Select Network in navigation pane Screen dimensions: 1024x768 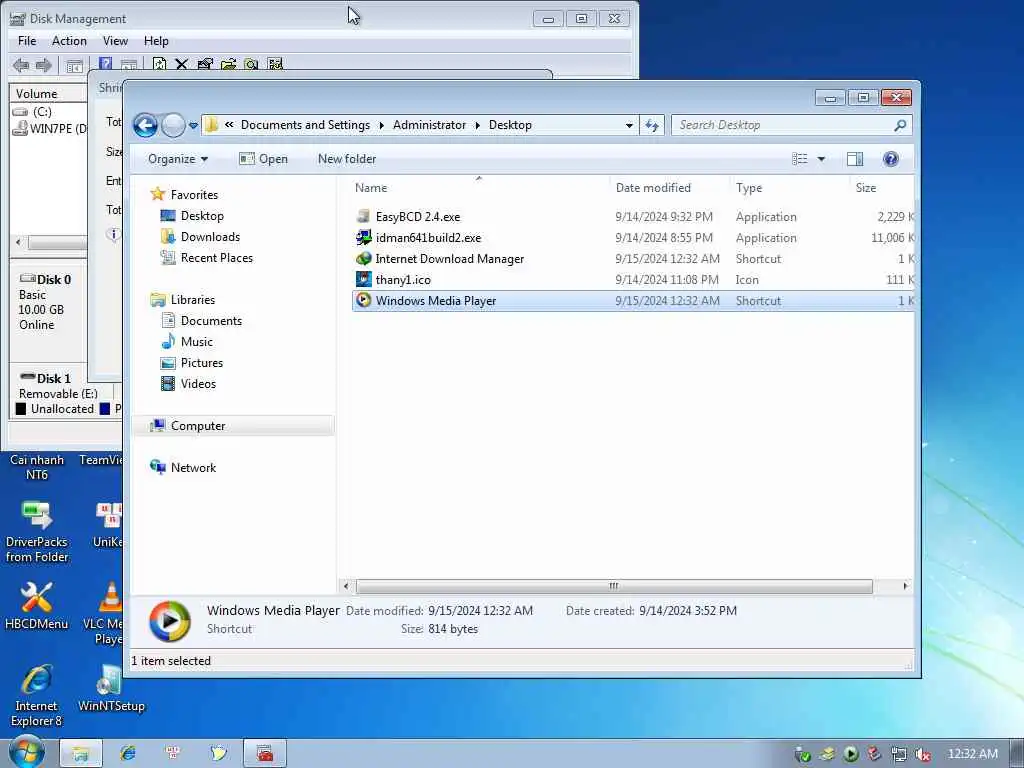tap(193, 468)
